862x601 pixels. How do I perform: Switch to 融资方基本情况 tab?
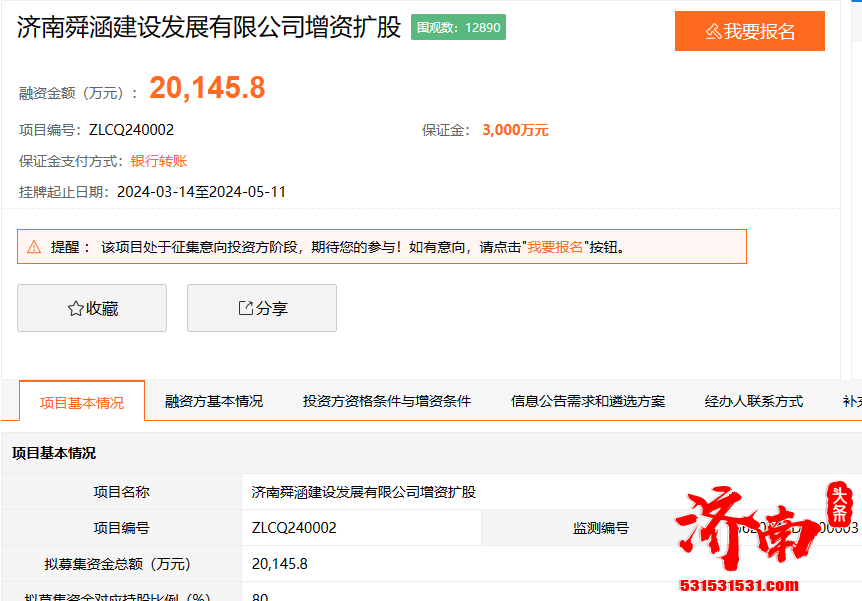tap(213, 400)
